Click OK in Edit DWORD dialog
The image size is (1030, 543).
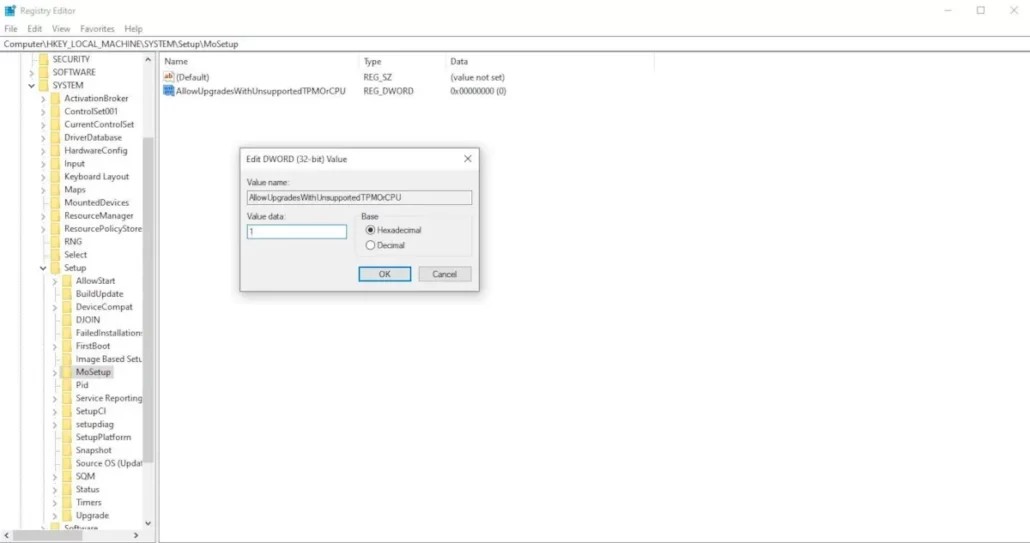[385, 274]
